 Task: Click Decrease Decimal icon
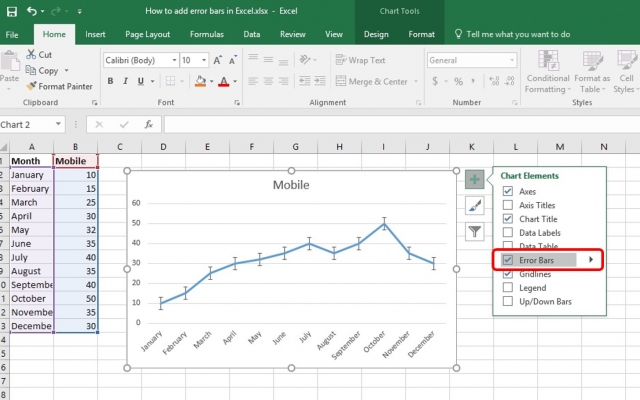click(509, 81)
